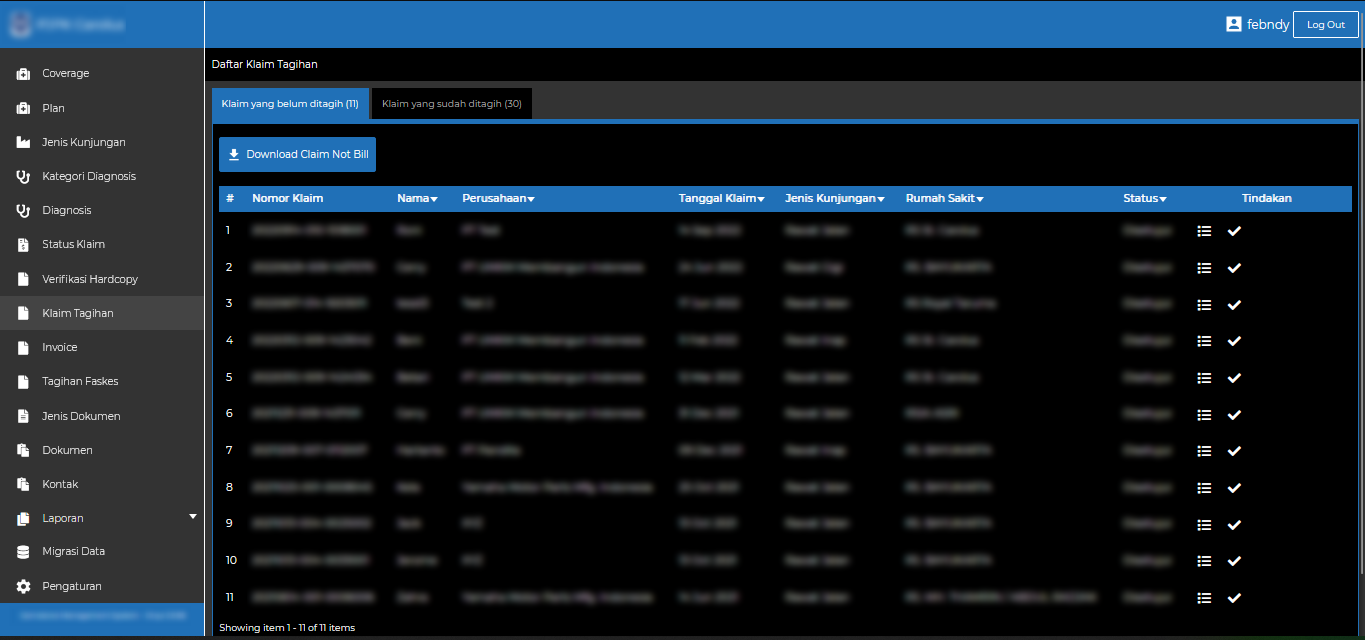Open Invoice from the sidebar menu
This screenshot has width=1365, height=640.
pos(59,348)
